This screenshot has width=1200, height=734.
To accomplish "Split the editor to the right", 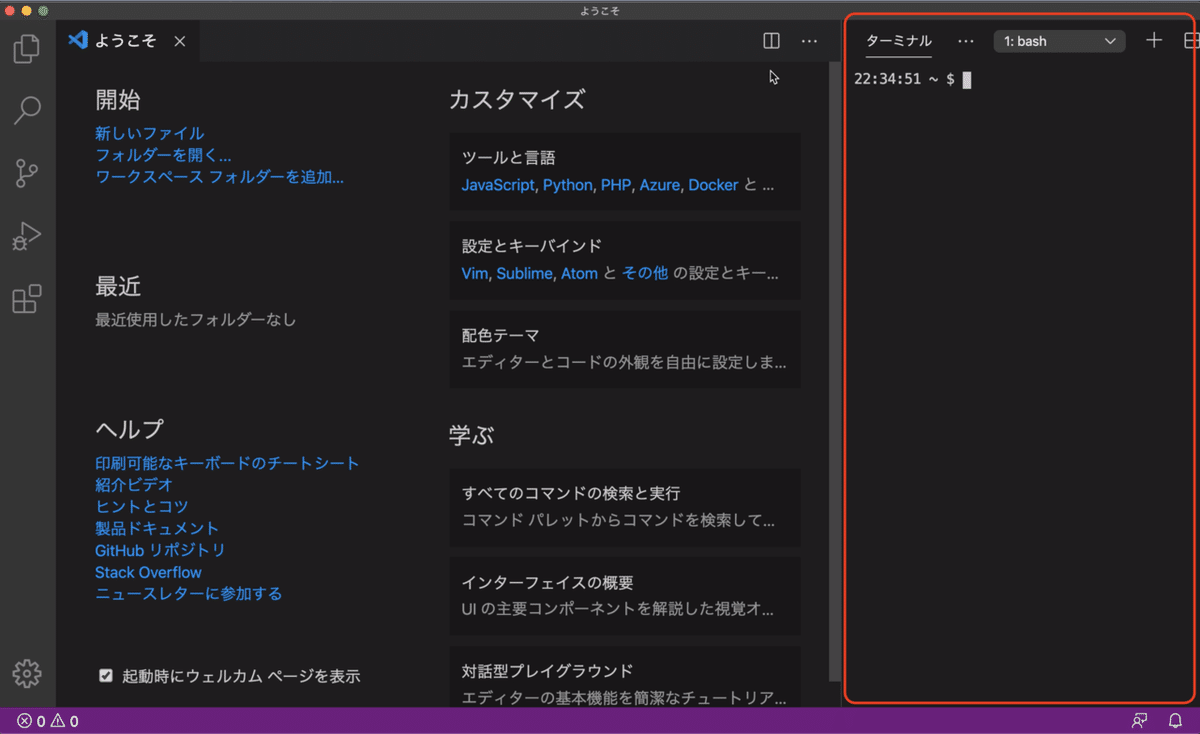I will [x=771, y=41].
